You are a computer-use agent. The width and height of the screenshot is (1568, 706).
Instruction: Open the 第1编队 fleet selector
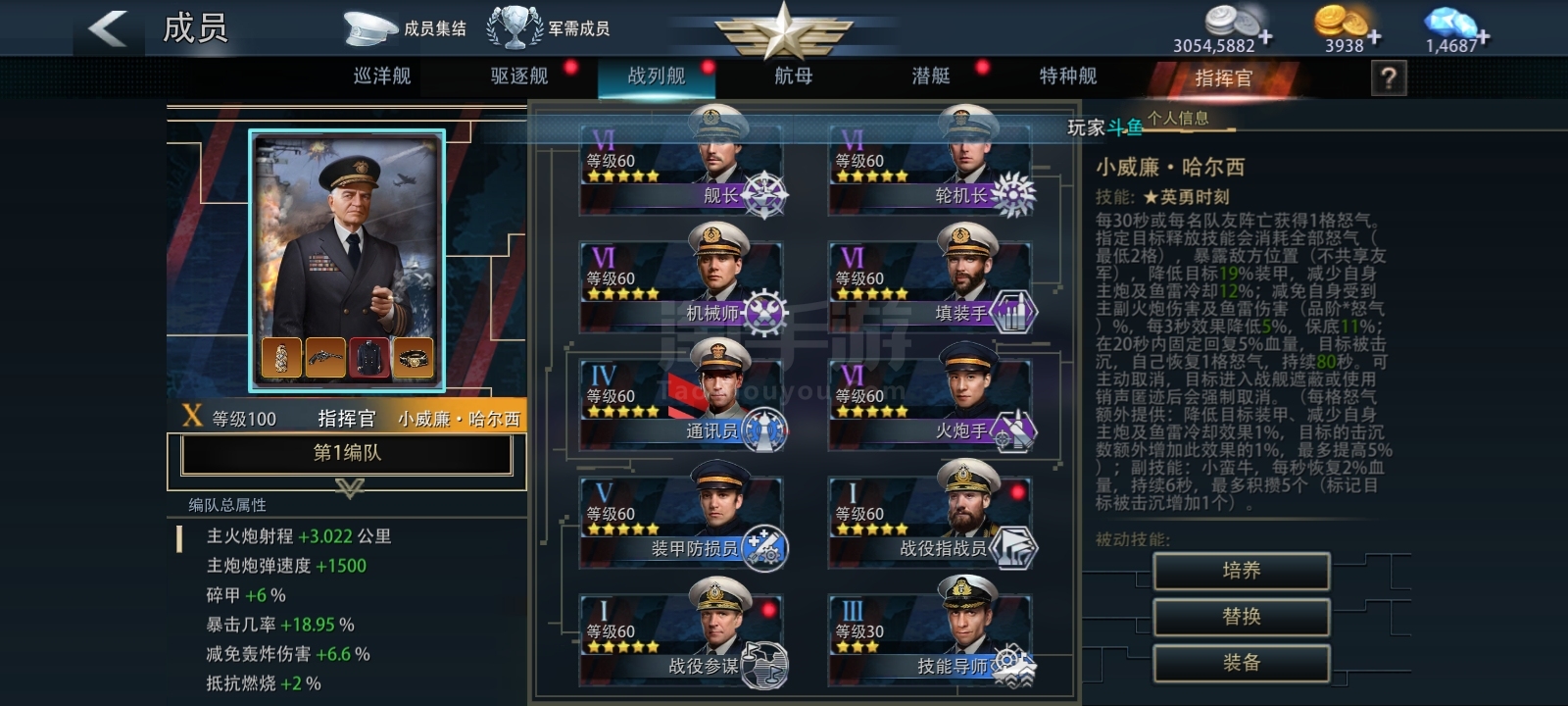(347, 453)
